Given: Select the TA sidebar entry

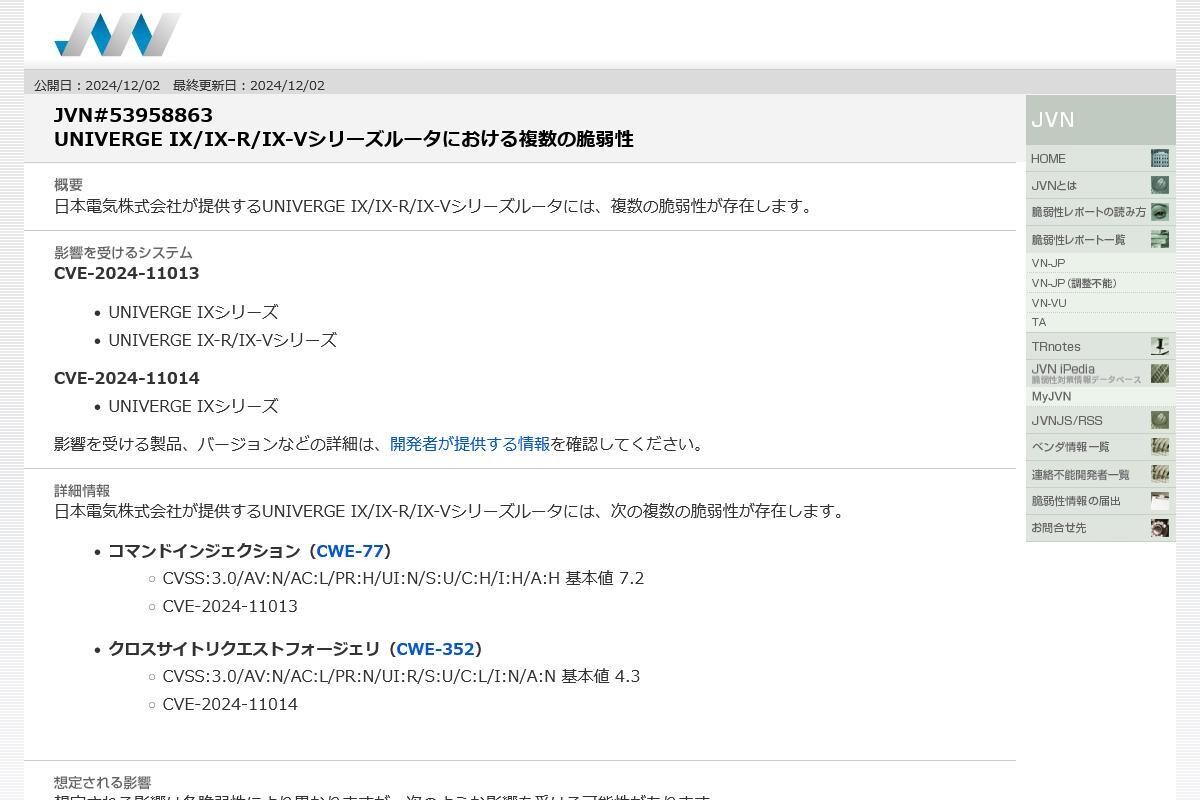Looking at the screenshot, I should 1039,322.
